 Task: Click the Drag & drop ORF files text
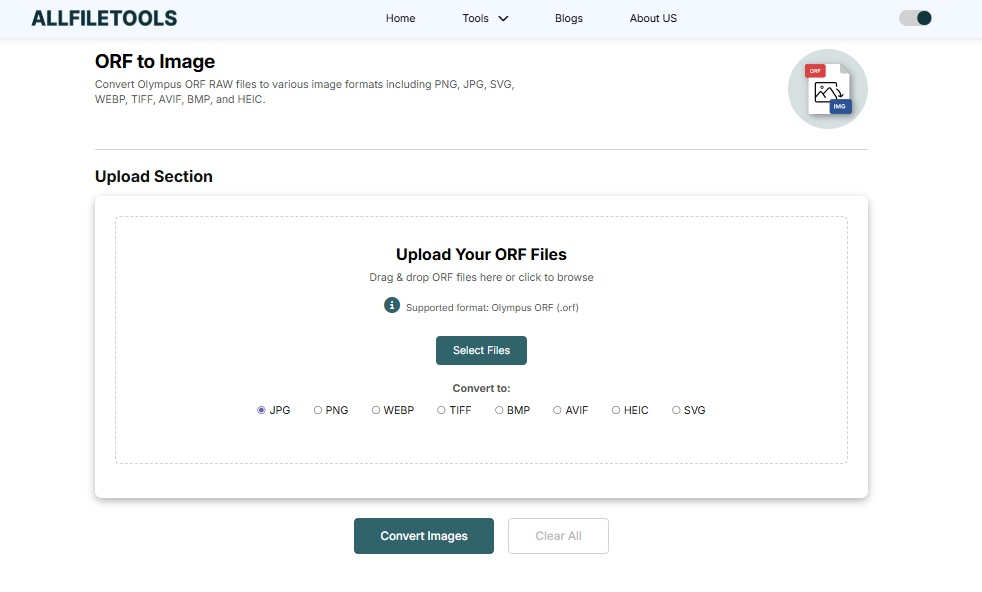481,278
